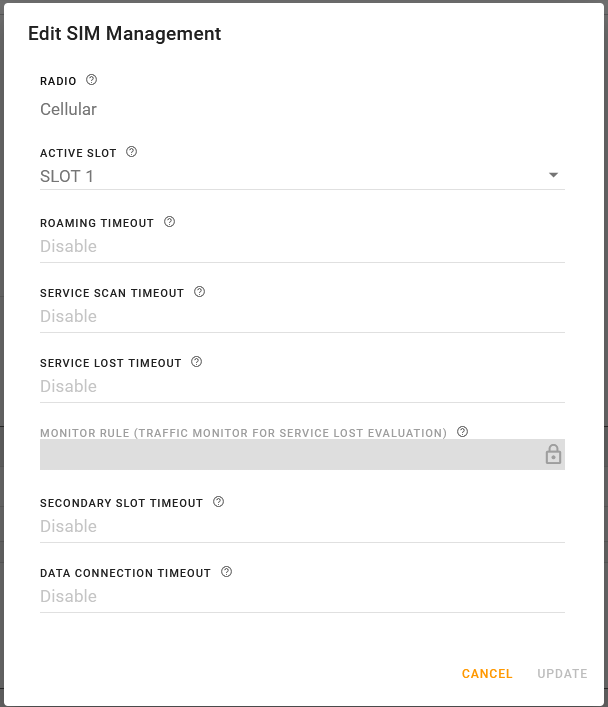Focus the Roaming Timeout input field
The image size is (608, 707).
point(300,247)
